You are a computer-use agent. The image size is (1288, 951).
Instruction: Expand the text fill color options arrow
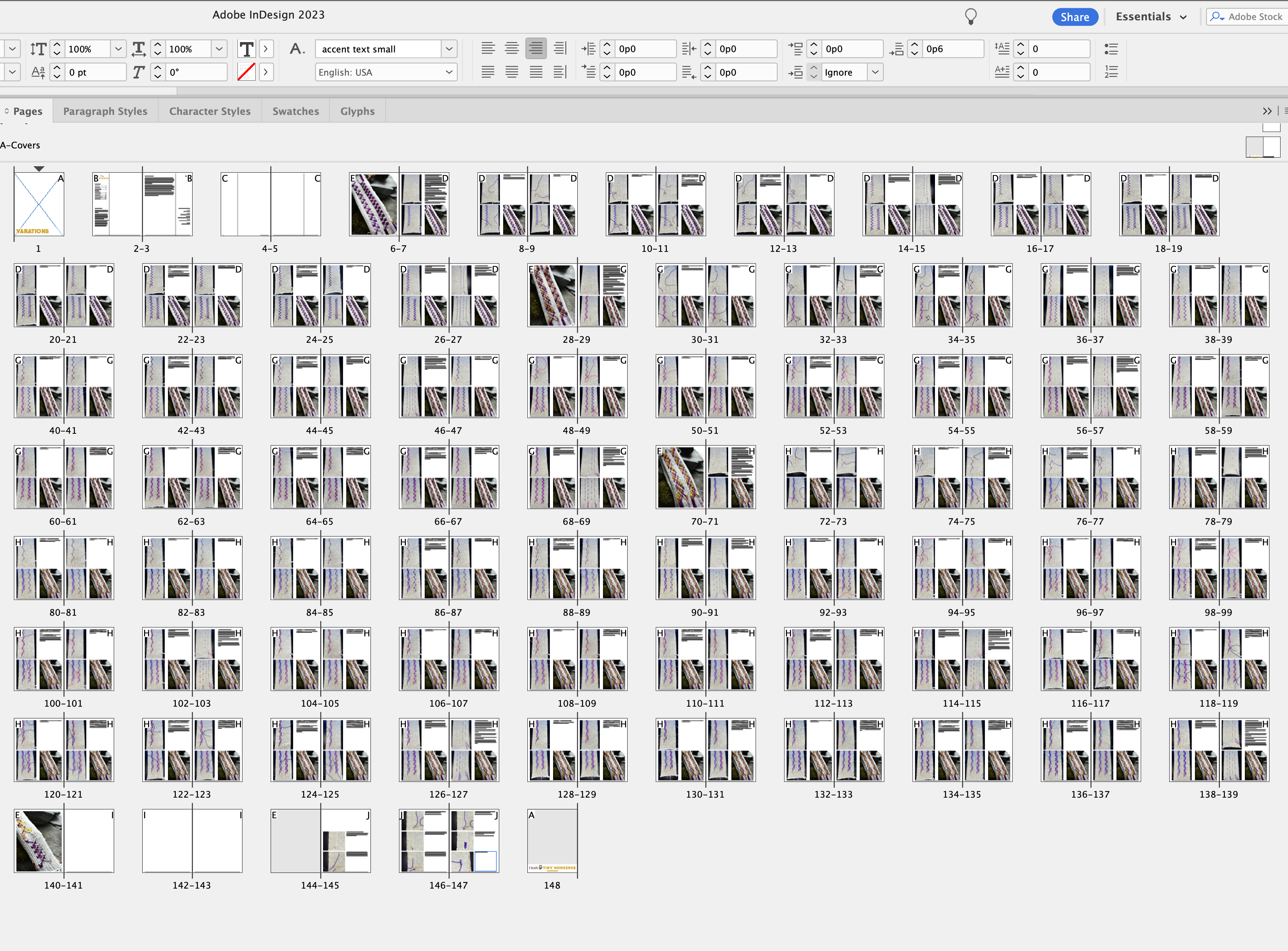[266, 49]
